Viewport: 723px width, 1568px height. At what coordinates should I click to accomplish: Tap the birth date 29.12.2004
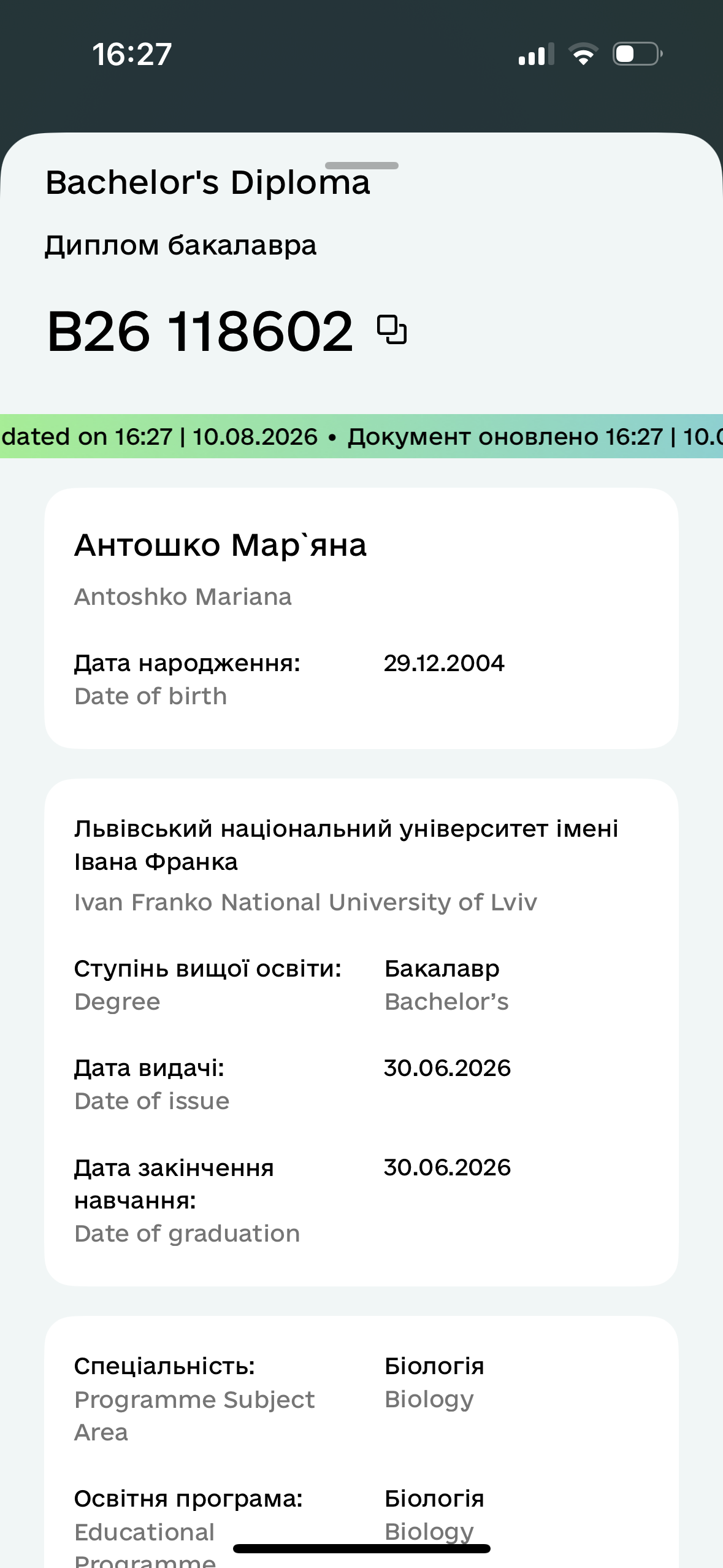coord(444,663)
